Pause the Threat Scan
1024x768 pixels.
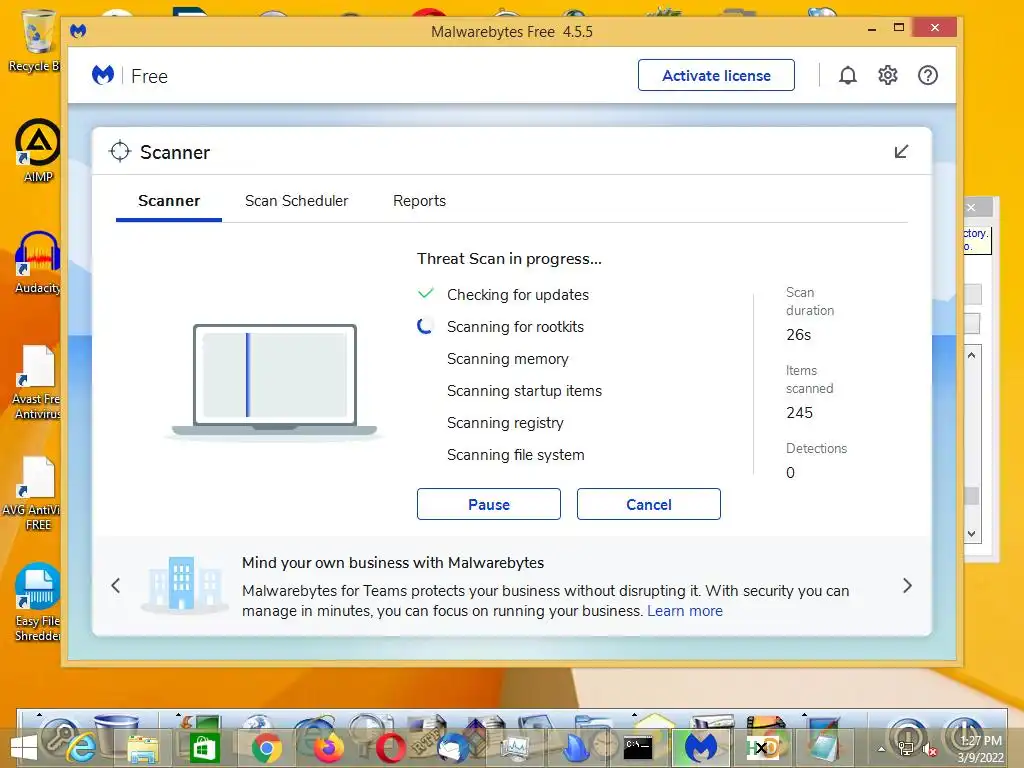tap(488, 504)
